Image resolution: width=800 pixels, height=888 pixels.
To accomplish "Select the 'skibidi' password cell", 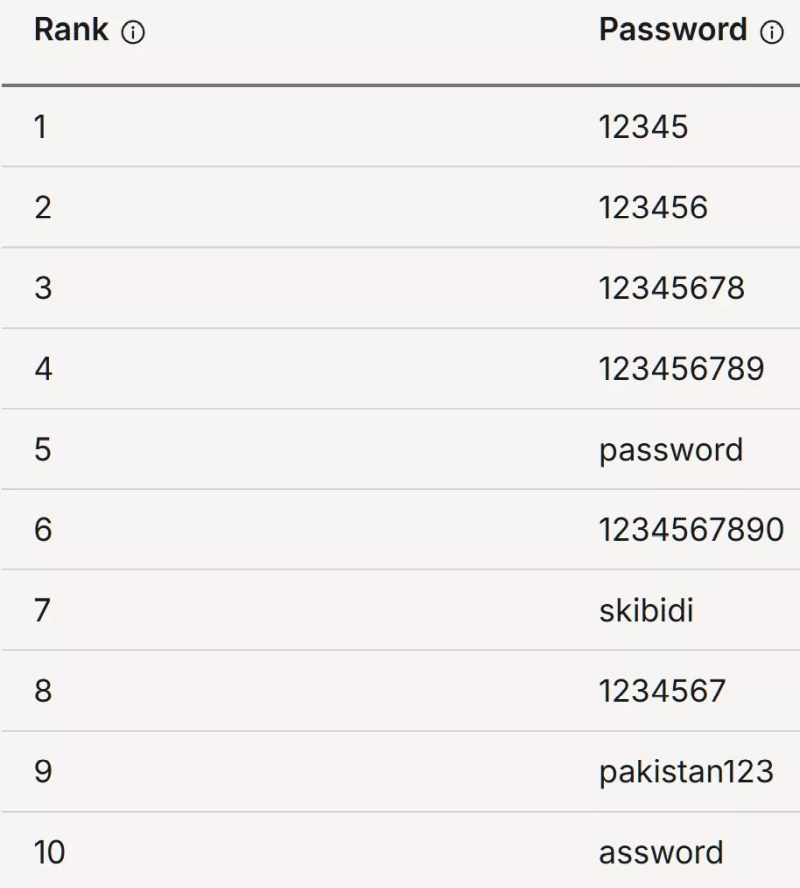I will pos(646,610).
